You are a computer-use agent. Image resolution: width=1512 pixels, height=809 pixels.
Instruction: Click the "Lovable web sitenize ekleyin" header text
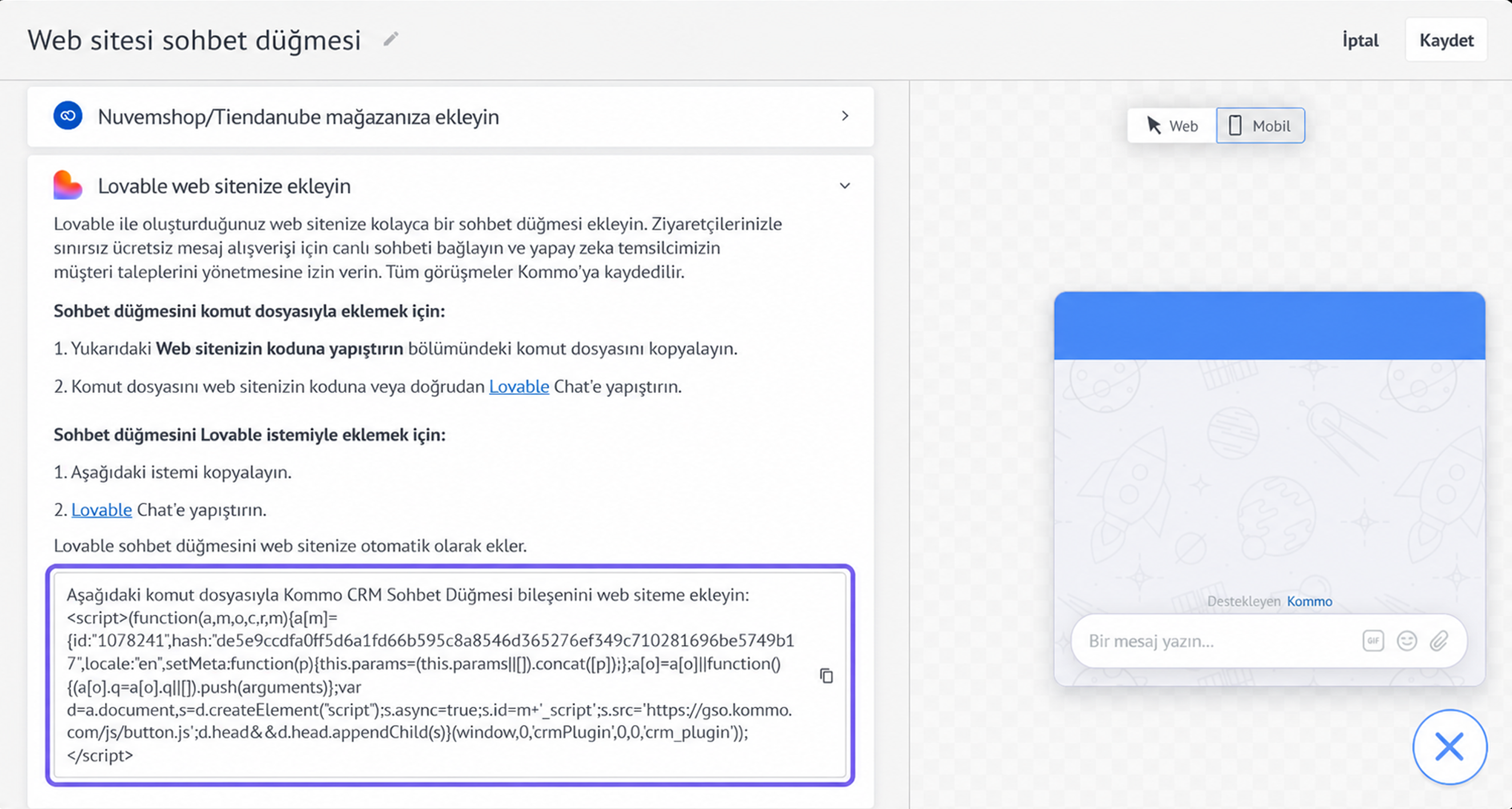point(224,186)
